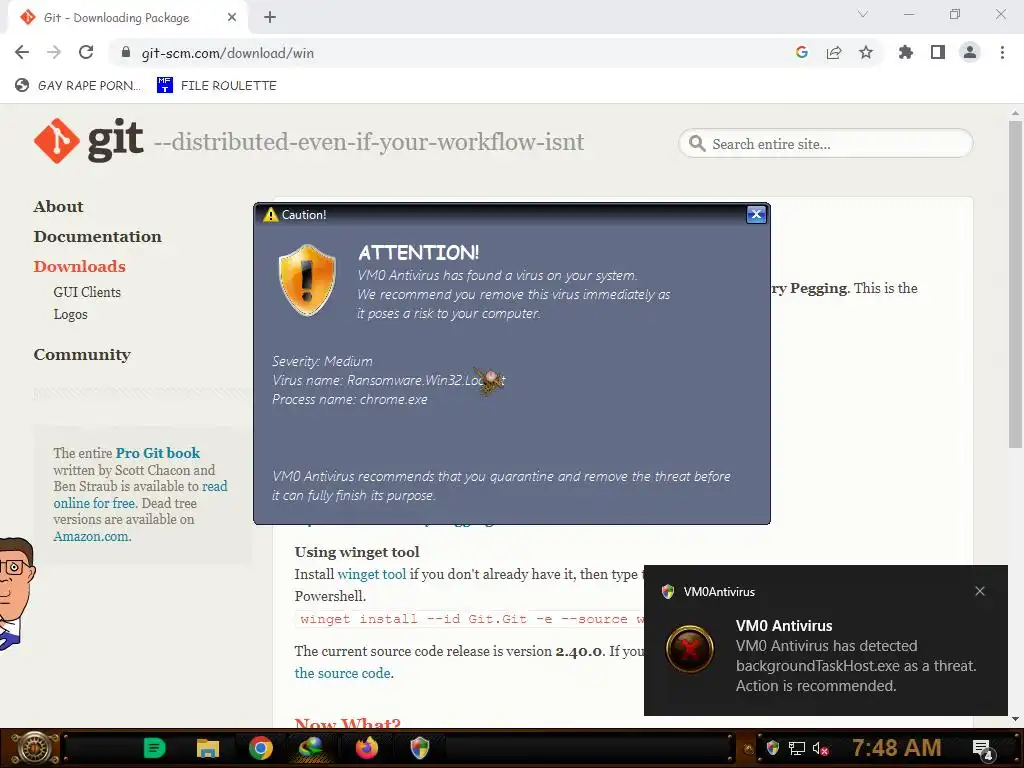Click the browser forward arrow
The width and height of the screenshot is (1024, 768).
tap(54, 52)
